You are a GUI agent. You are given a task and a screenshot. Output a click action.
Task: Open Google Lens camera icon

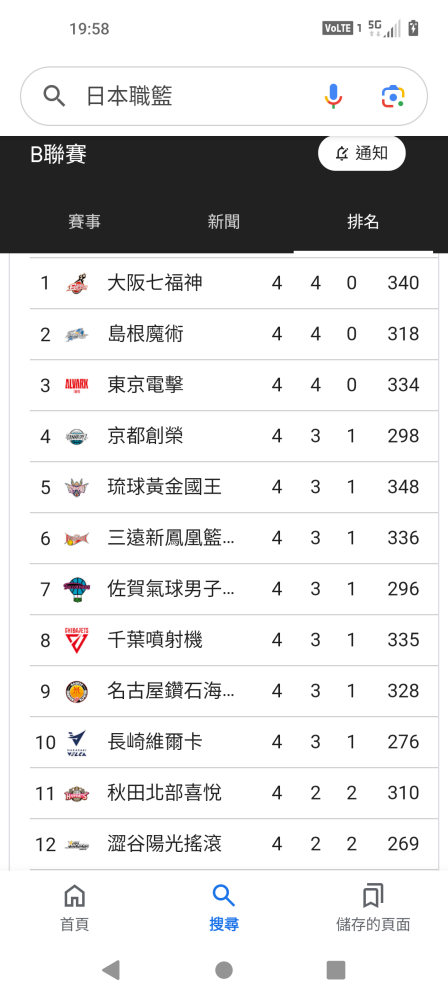pos(394,96)
